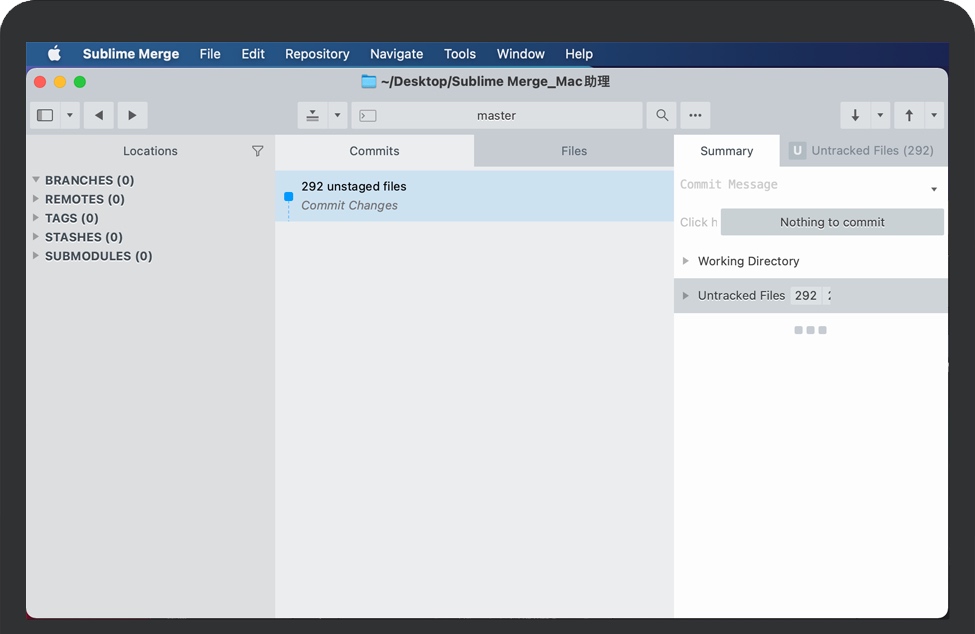975x634 pixels.
Task: Select the Untracked Files (292) tab
Action: (862, 151)
